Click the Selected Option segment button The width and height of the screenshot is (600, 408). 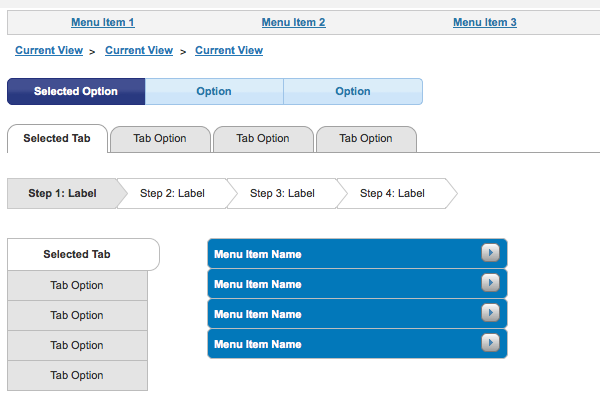point(76,91)
